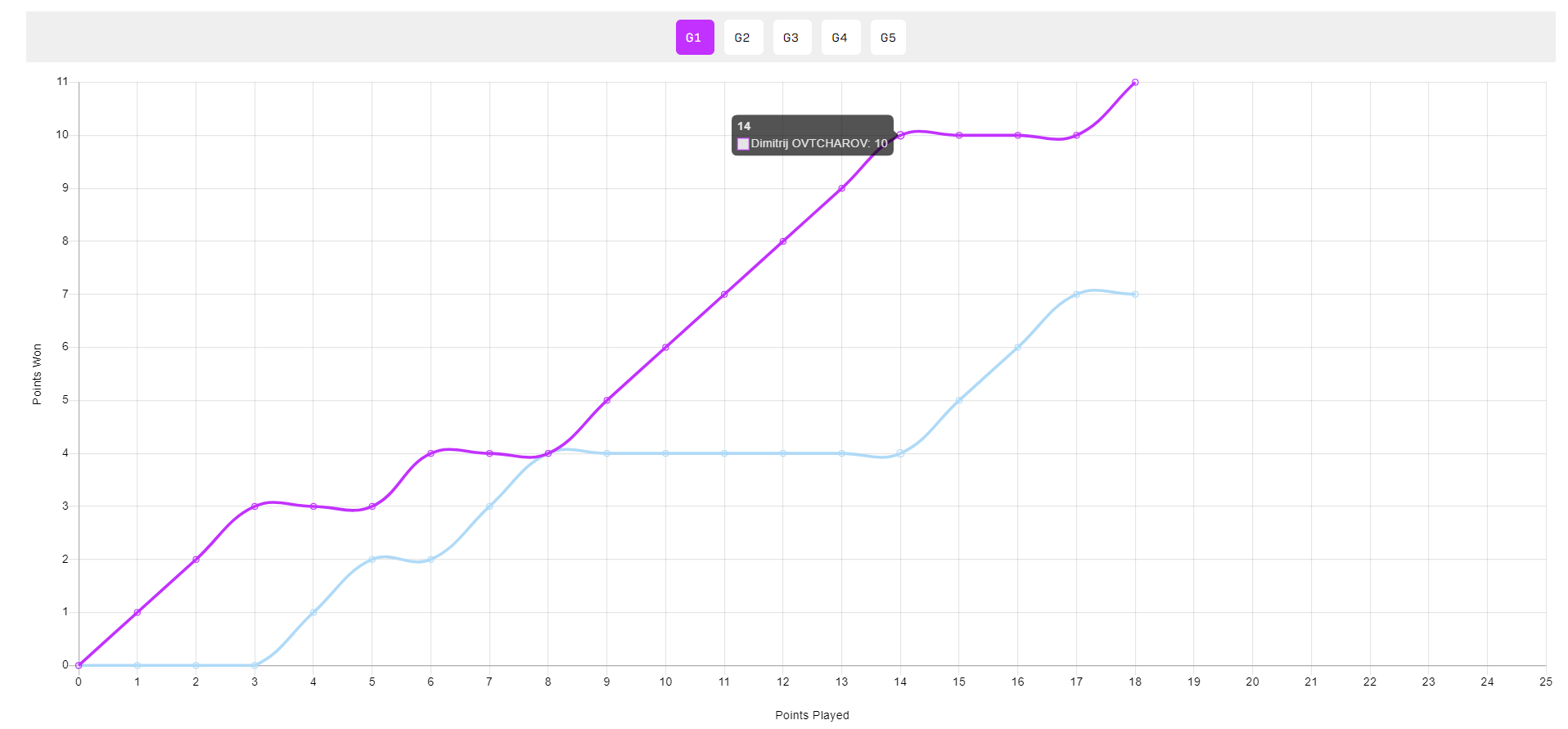Click purple data point at 11 points played

click(x=724, y=295)
